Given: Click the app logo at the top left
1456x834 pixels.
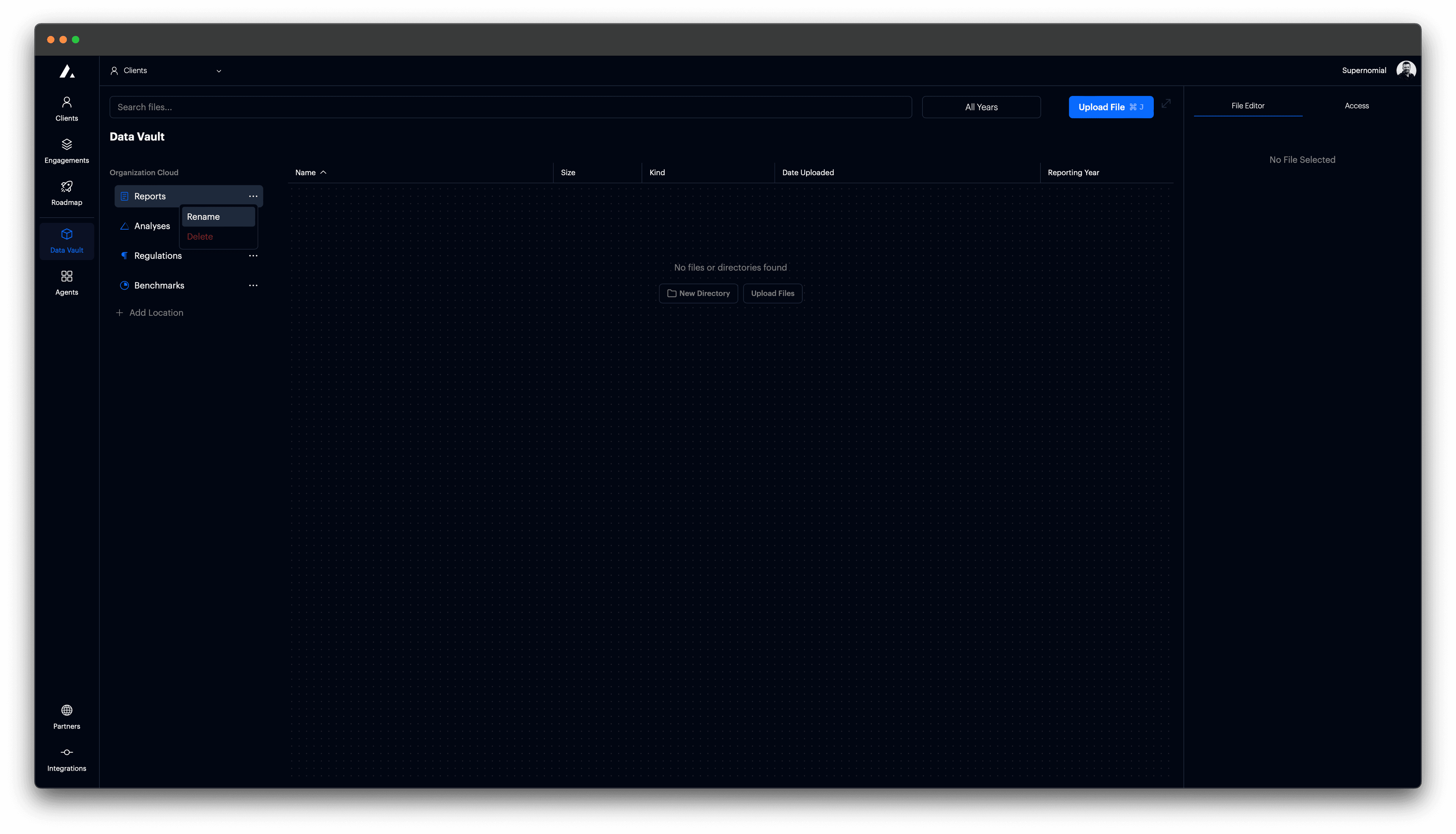Looking at the screenshot, I should click(x=67, y=71).
